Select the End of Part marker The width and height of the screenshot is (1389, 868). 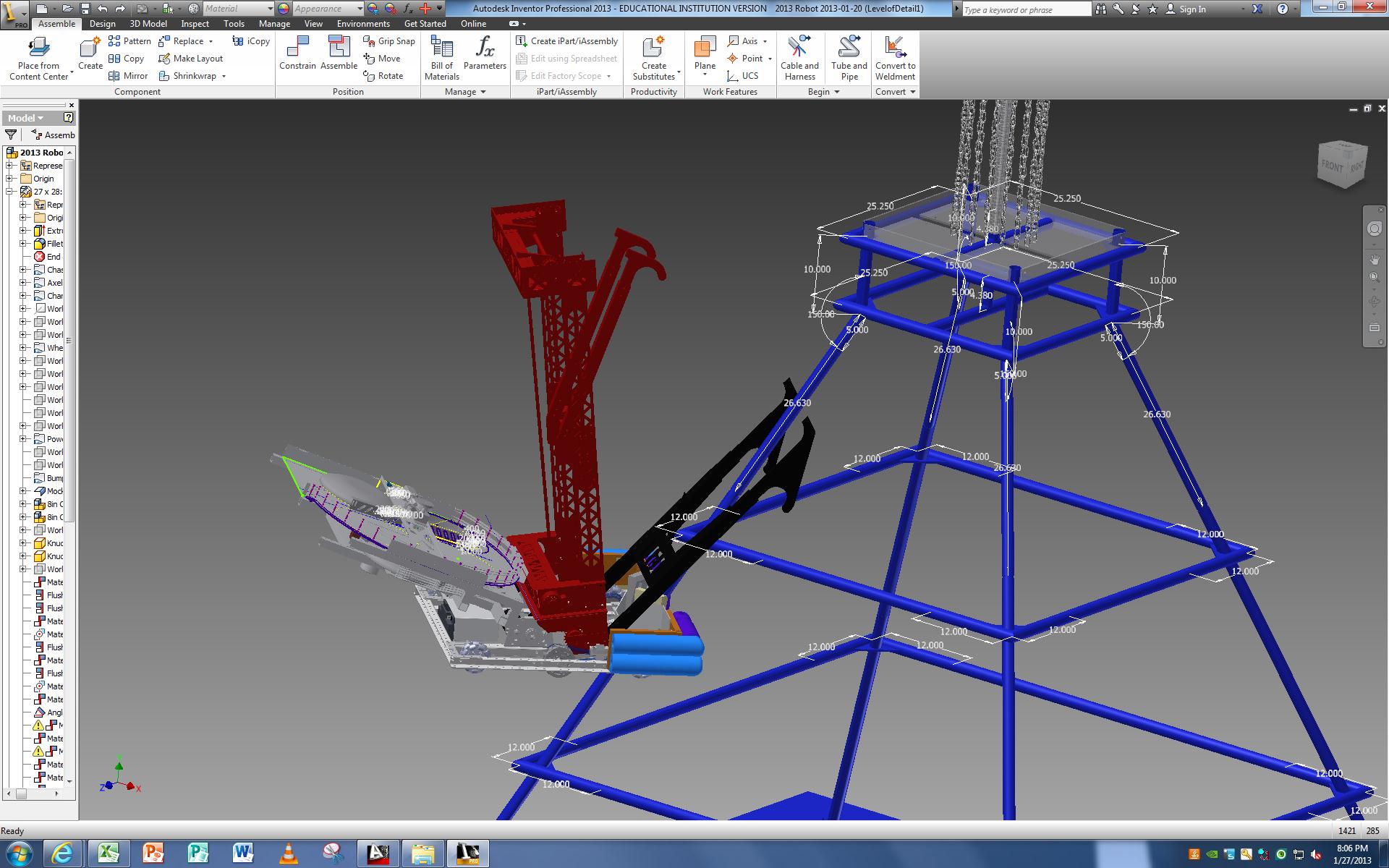click(48, 257)
